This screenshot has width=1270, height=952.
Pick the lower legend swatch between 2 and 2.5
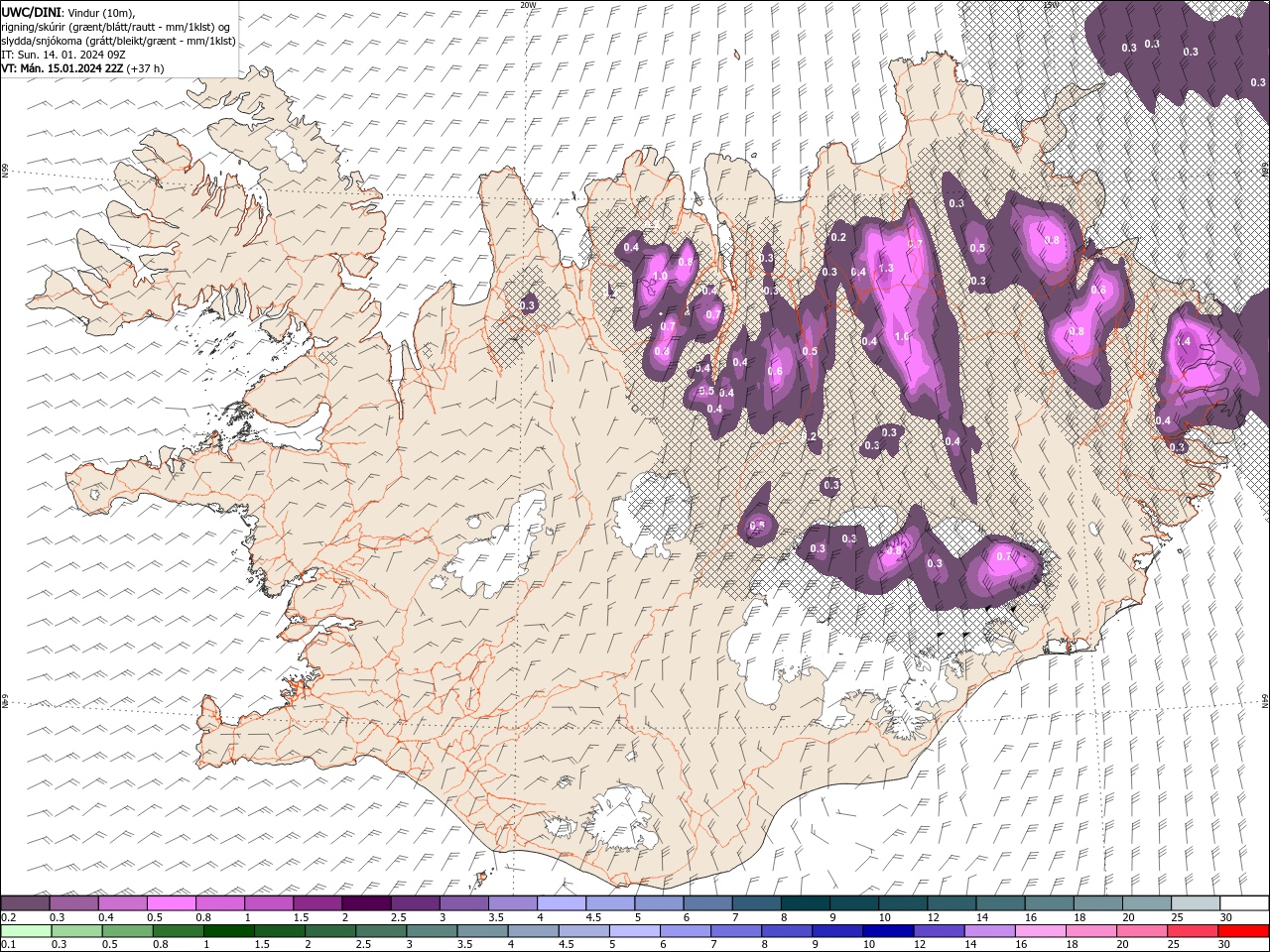[330, 931]
